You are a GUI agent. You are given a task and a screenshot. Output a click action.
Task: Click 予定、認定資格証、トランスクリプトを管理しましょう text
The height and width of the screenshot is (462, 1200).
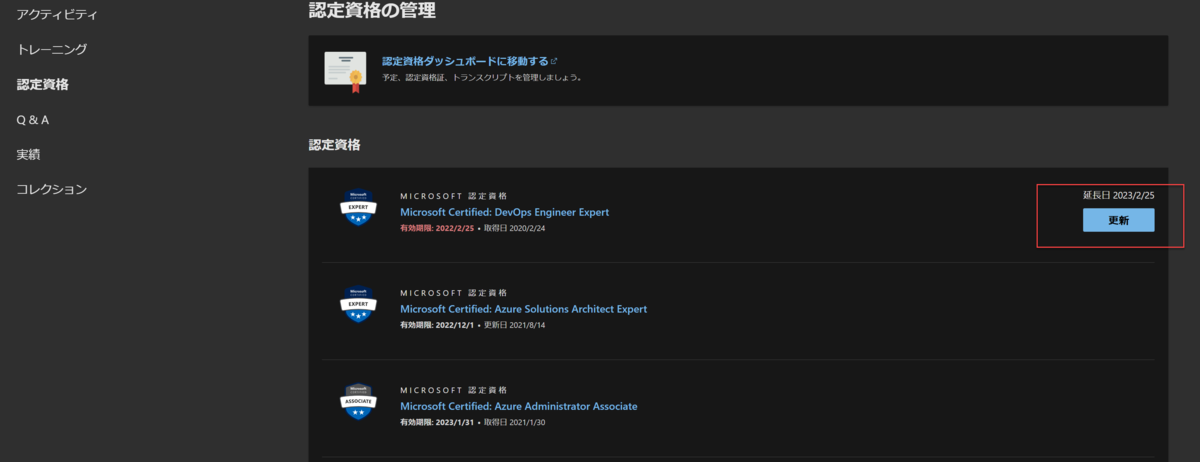482,77
